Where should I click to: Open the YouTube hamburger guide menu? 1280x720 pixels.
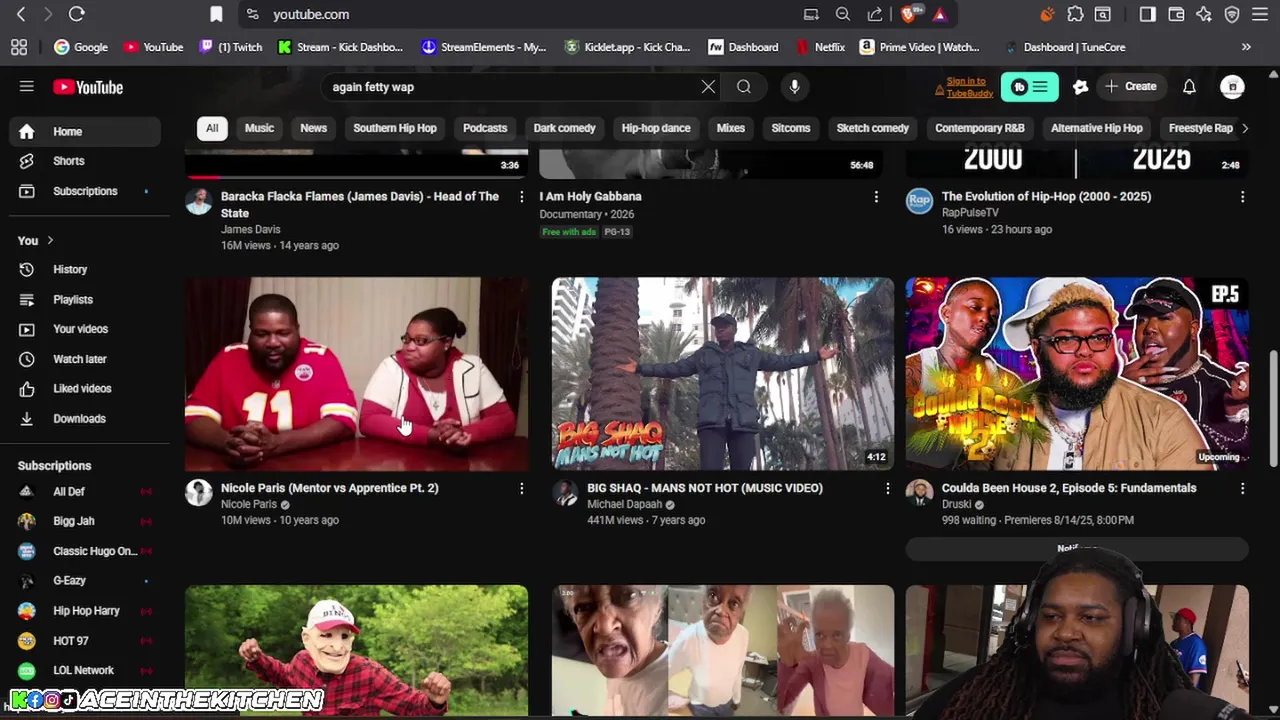tap(27, 87)
